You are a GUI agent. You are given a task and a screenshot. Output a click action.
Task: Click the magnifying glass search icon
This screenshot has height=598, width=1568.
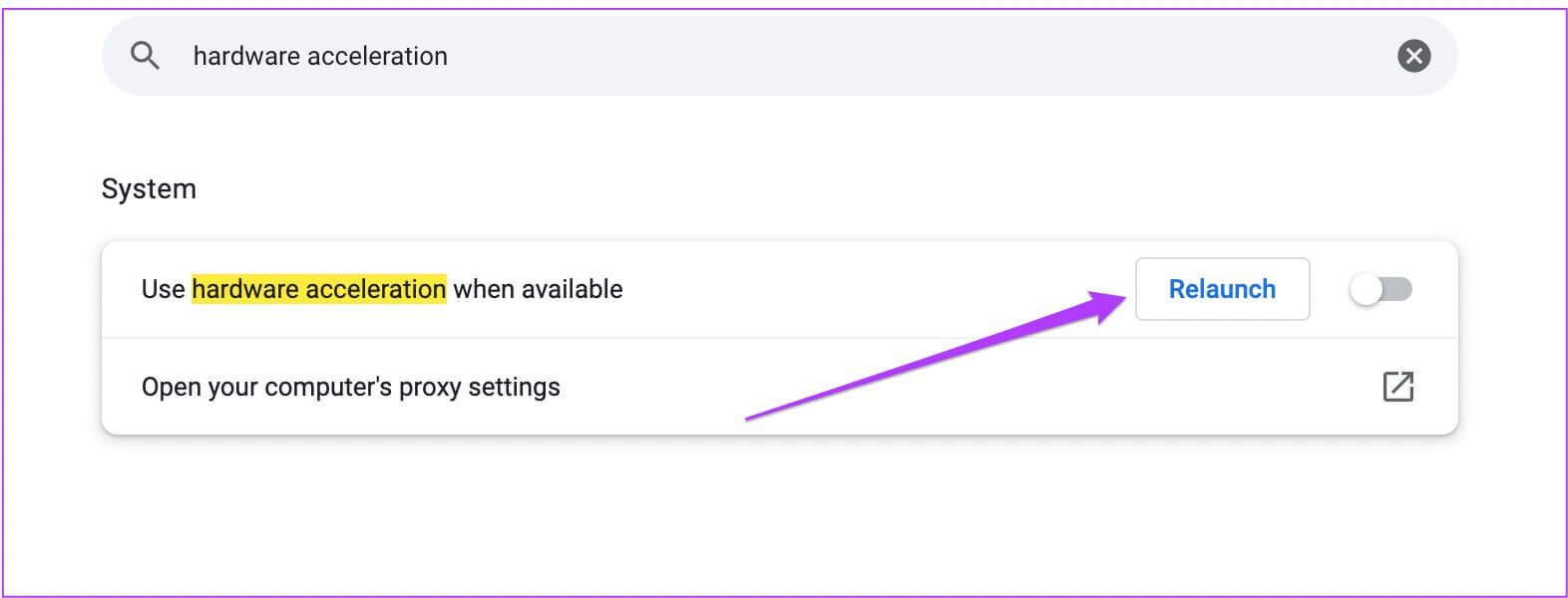(145, 56)
